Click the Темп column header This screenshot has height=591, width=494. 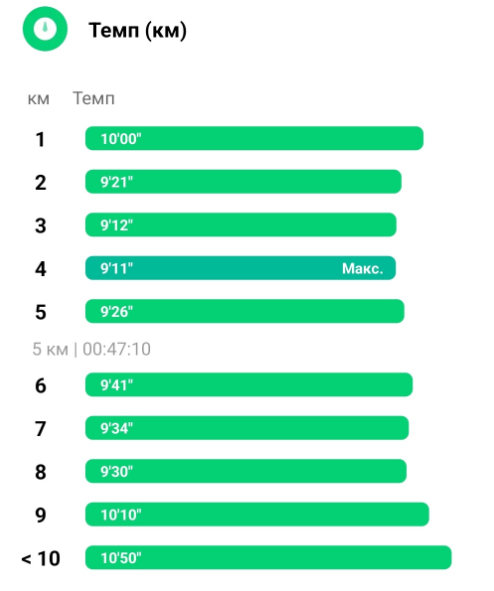tap(93, 98)
